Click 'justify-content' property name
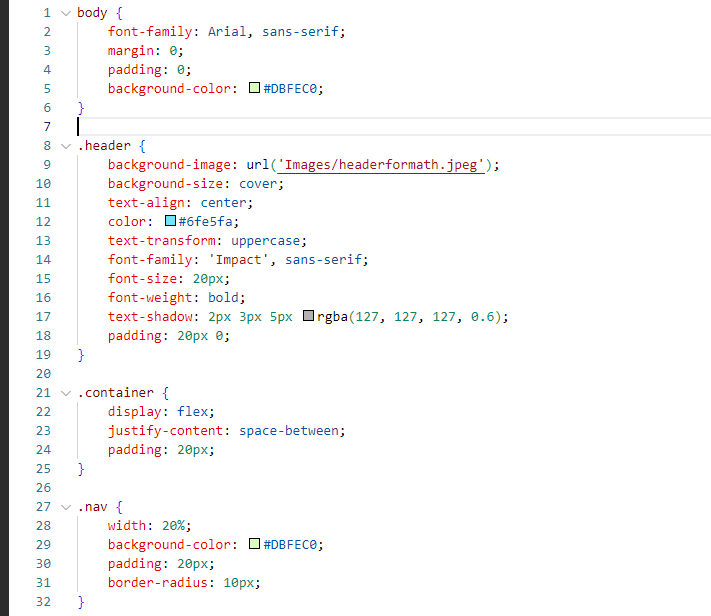711x616 pixels. tap(166, 431)
